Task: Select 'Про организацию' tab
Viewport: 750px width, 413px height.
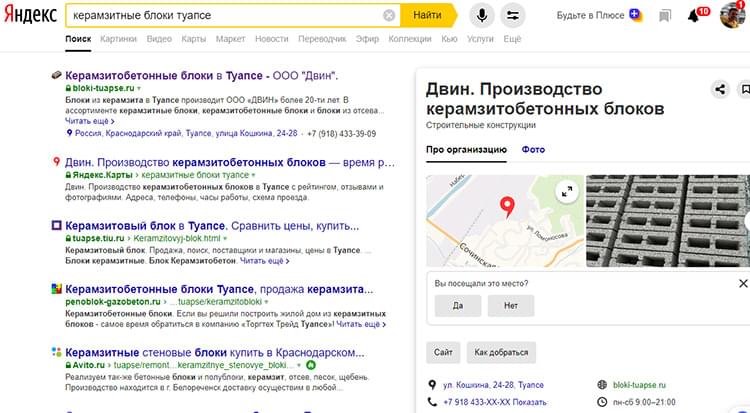Action: [x=466, y=149]
